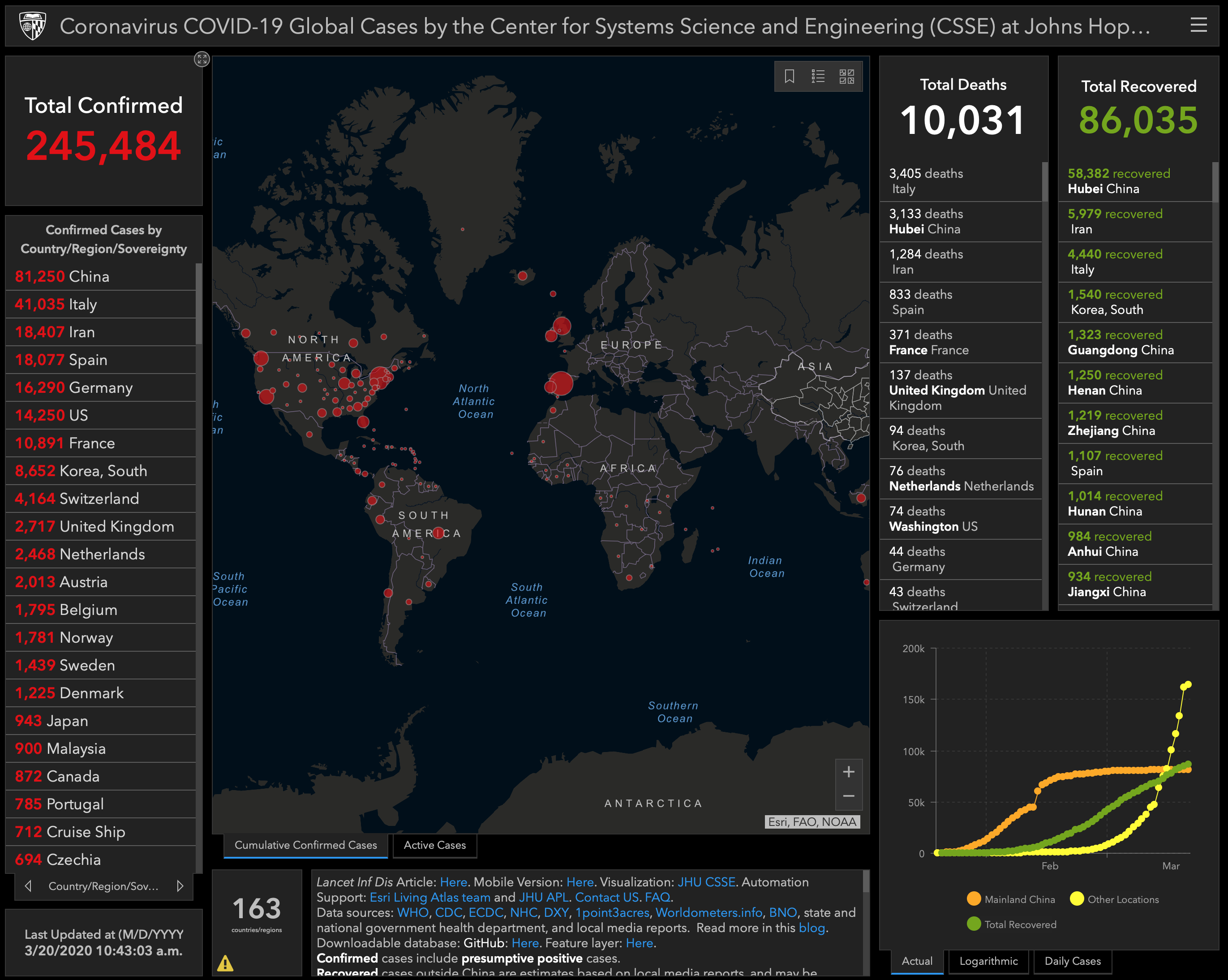Viewport: 1228px width, 980px height.
Task: Click 5,979 recovered Iran entry
Action: (x=1135, y=222)
